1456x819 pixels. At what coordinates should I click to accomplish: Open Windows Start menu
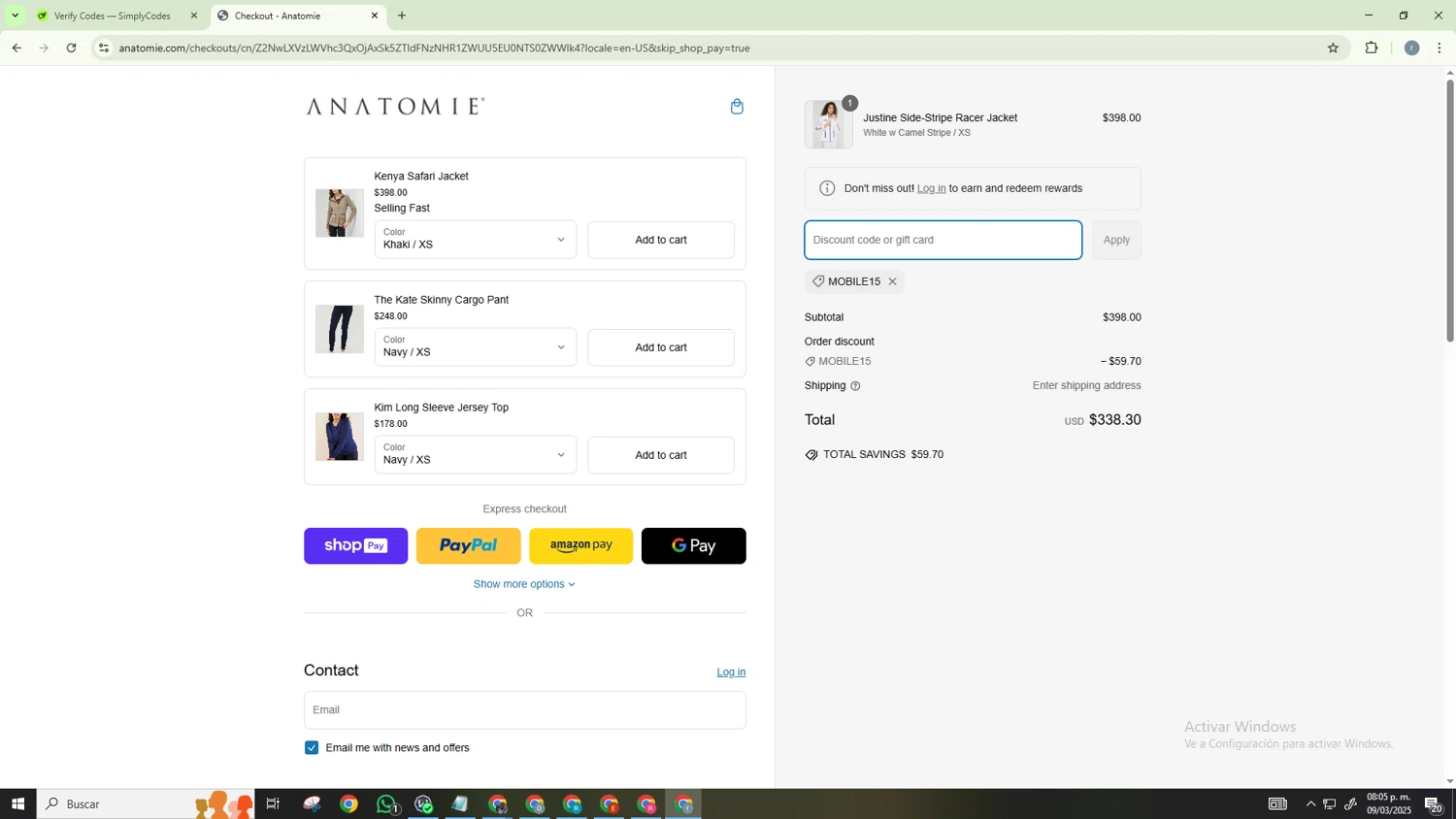click(17, 803)
